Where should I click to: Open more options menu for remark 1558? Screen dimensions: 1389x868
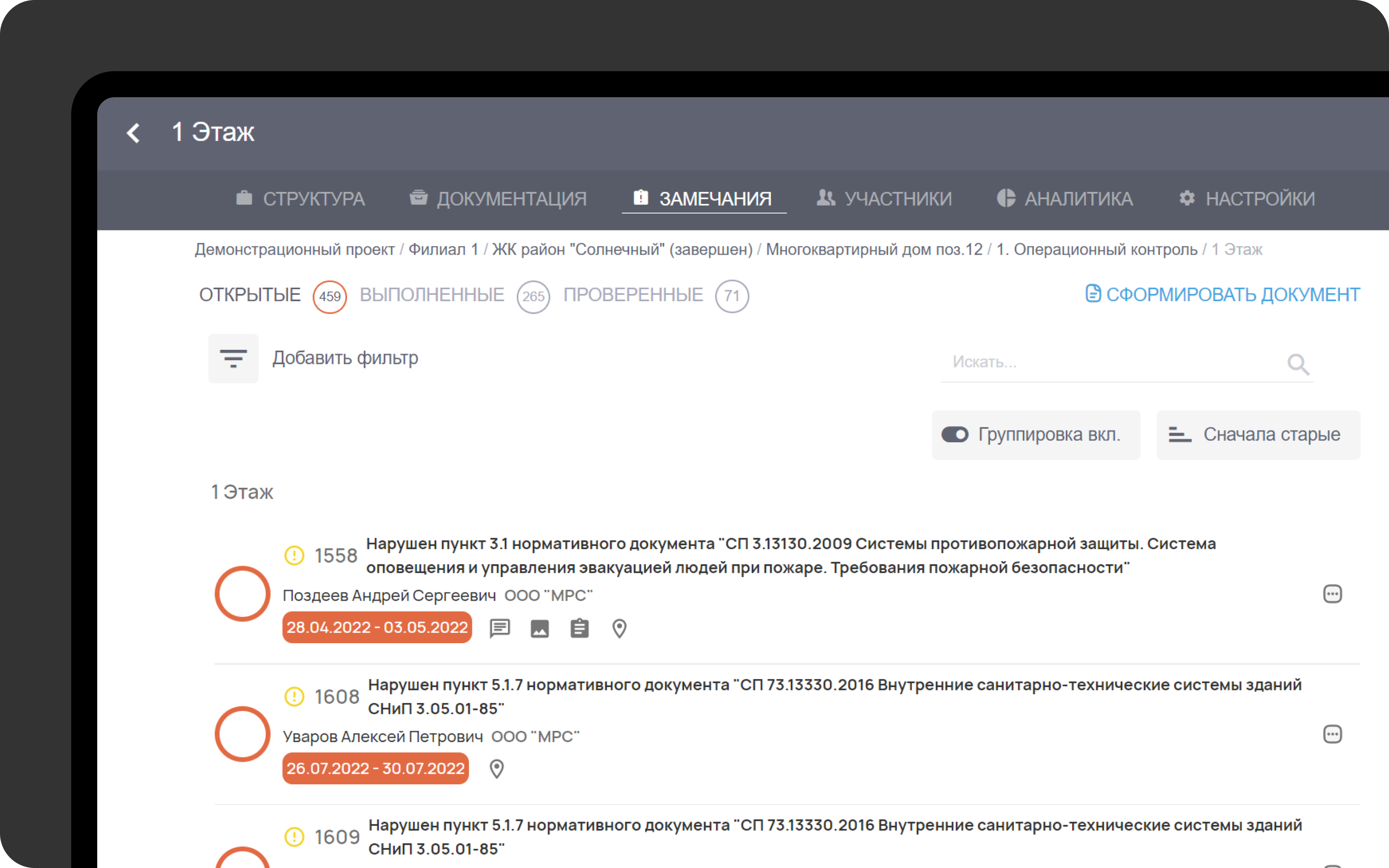pyautogui.click(x=1333, y=594)
